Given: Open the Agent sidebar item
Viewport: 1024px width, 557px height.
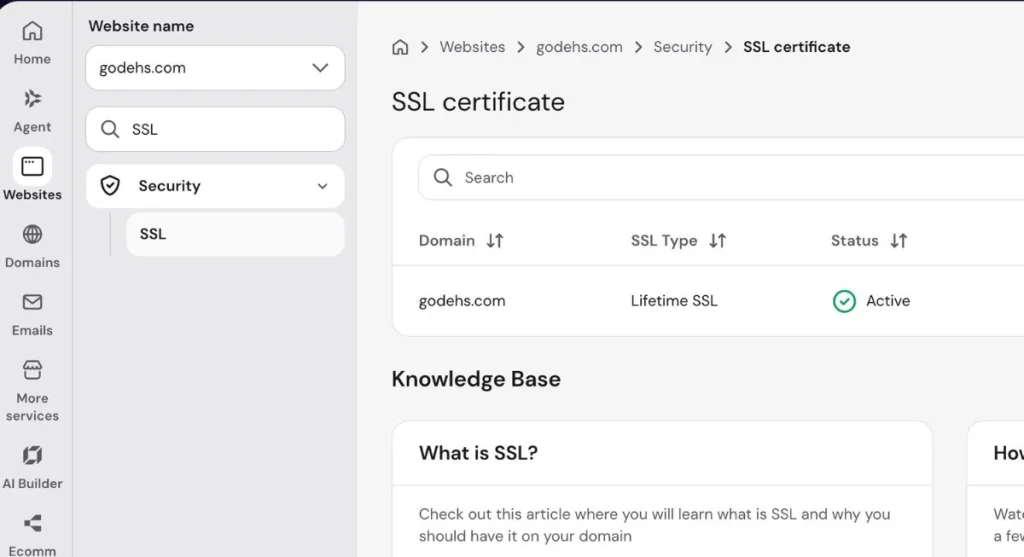Looking at the screenshot, I should pos(32,111).
